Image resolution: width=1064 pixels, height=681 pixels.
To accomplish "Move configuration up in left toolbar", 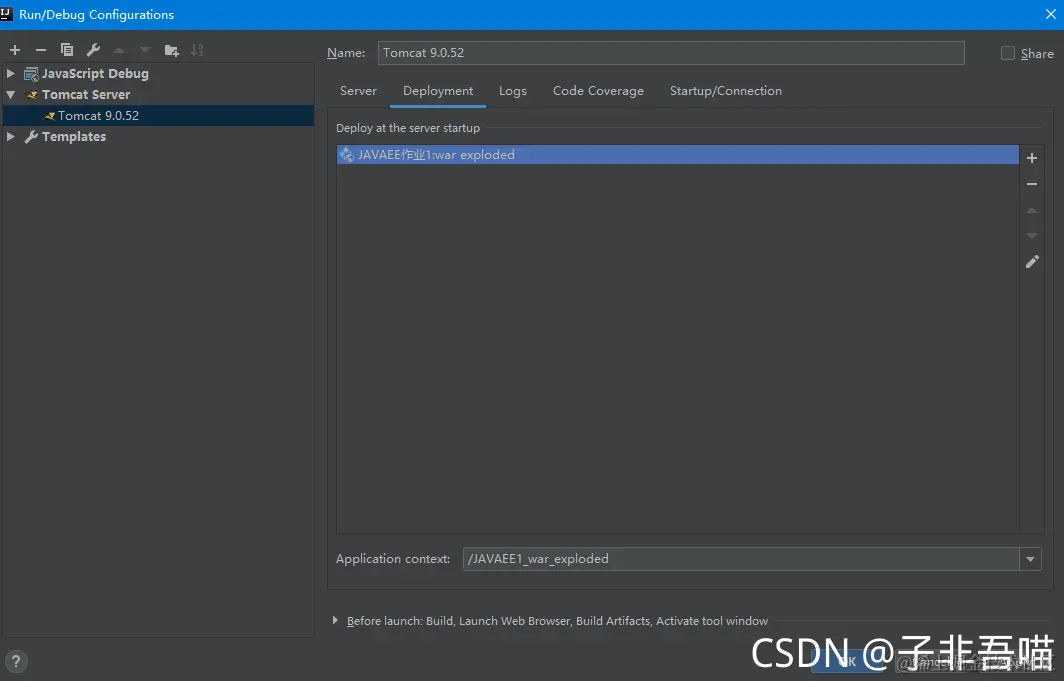I will pyautogui.click(x=119, y=50).
